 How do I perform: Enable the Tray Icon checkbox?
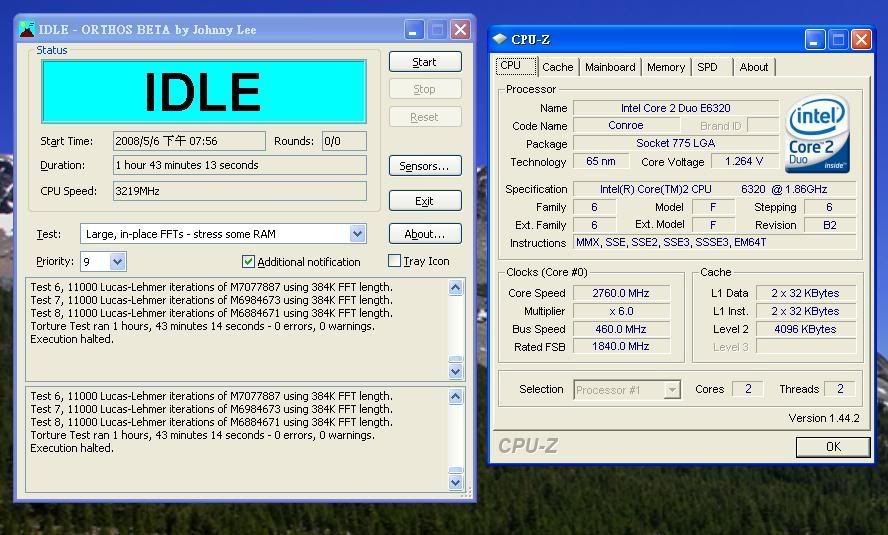coord(394,261)
